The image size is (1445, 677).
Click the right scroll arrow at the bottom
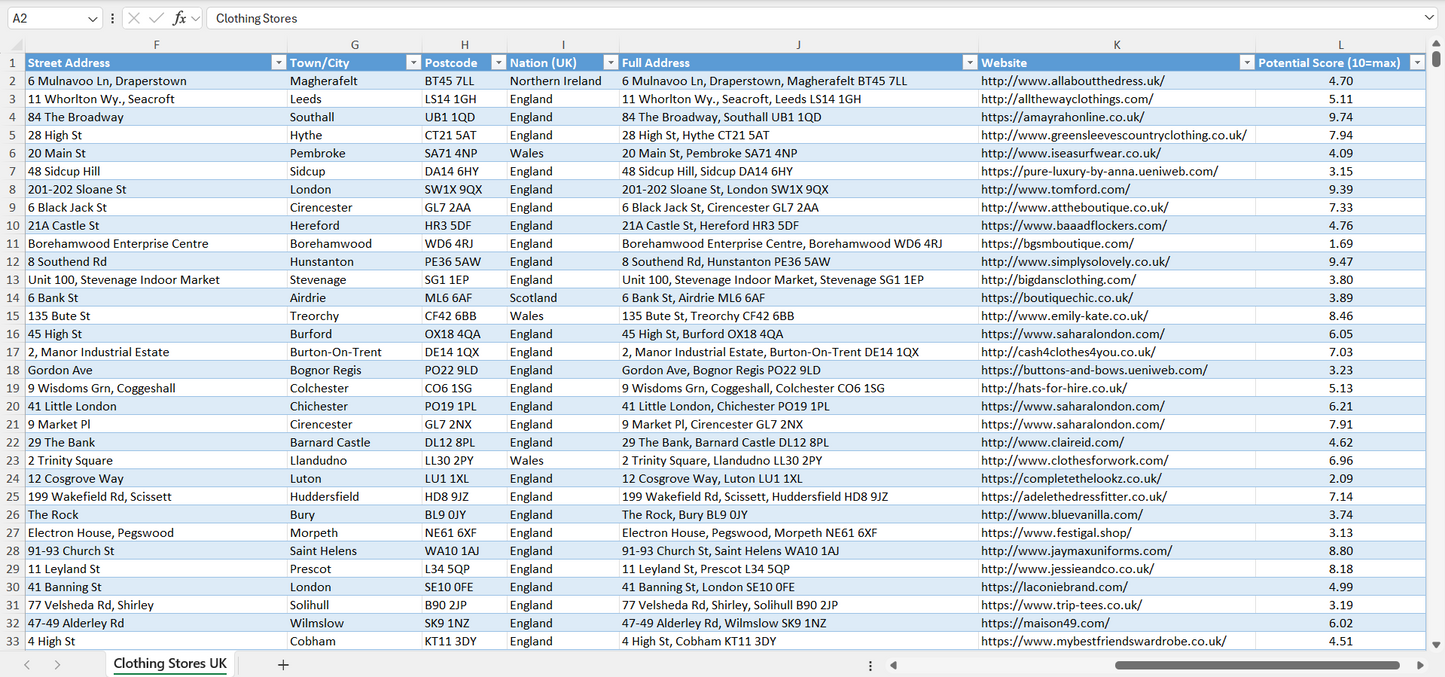1420,665
